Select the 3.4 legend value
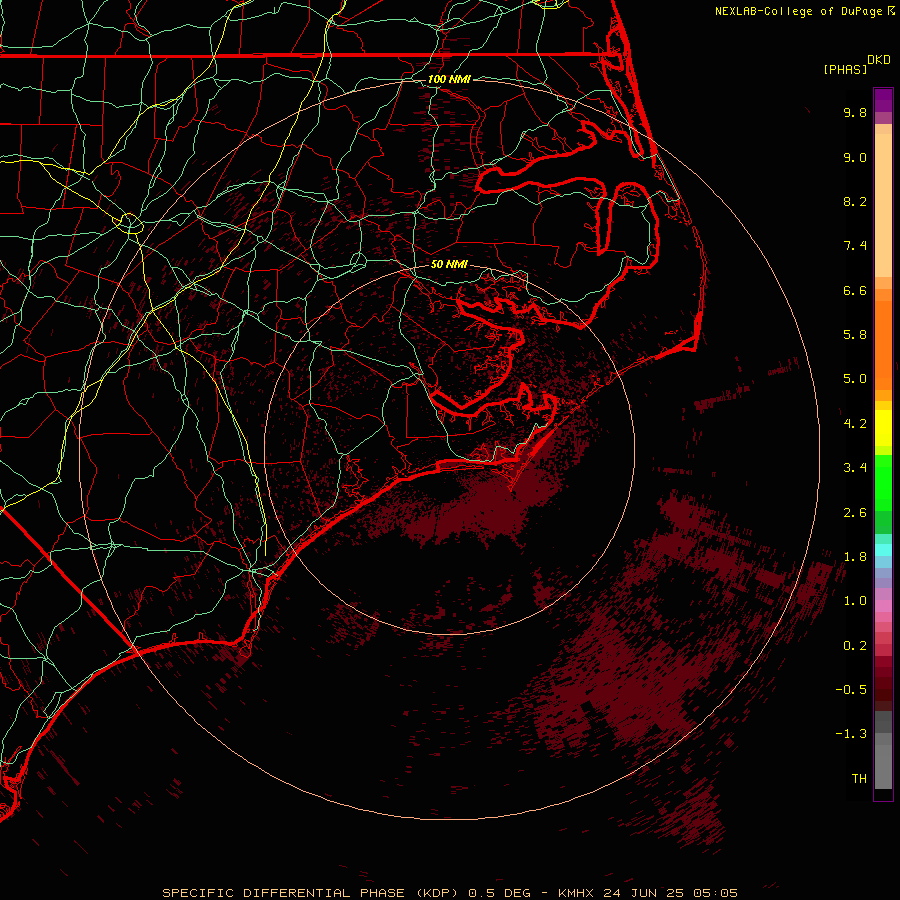Image resolution: width=900 pixels, height=900 pixels. coord(855,468)
